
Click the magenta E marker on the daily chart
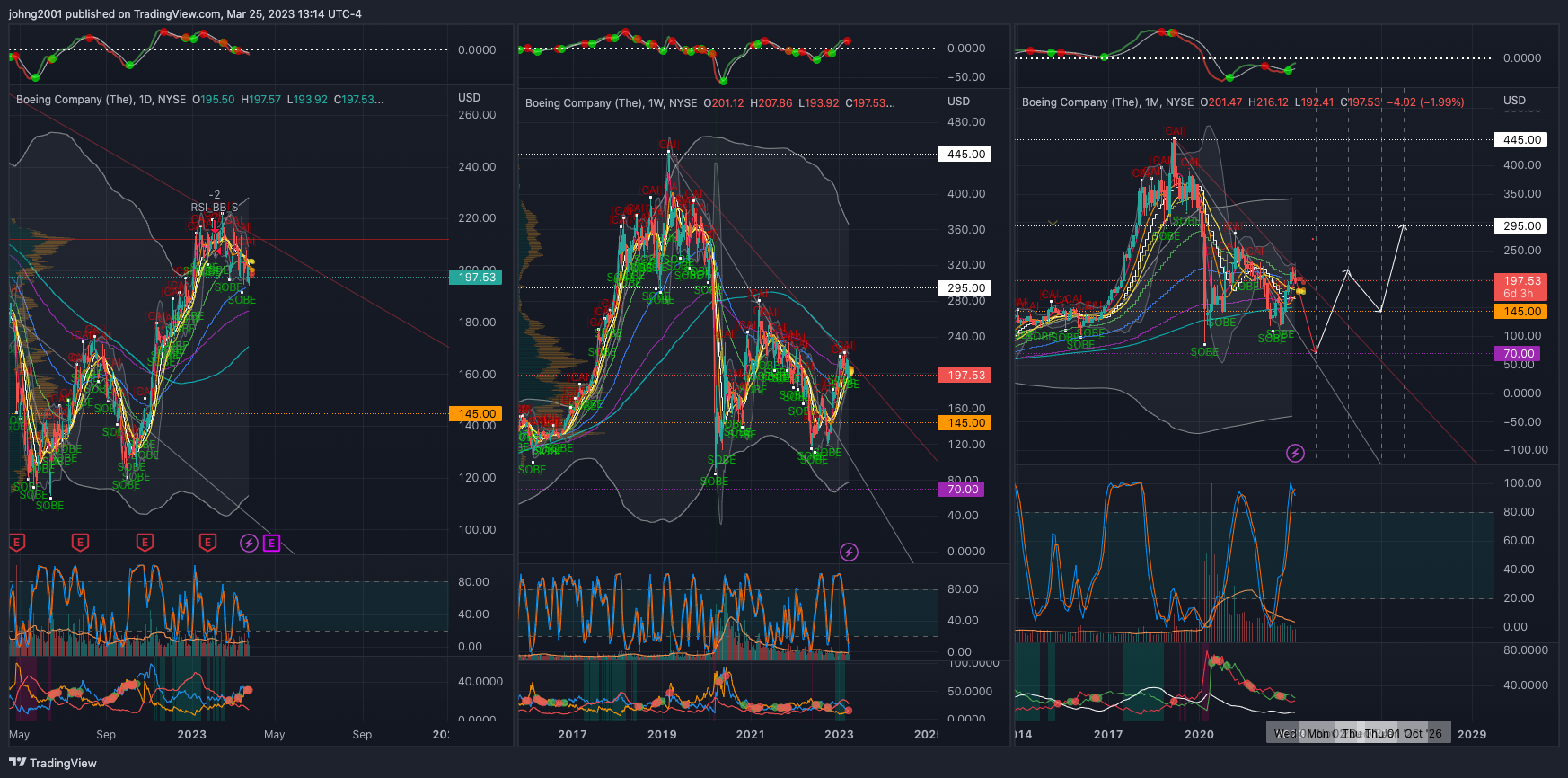tap(271, 543)
